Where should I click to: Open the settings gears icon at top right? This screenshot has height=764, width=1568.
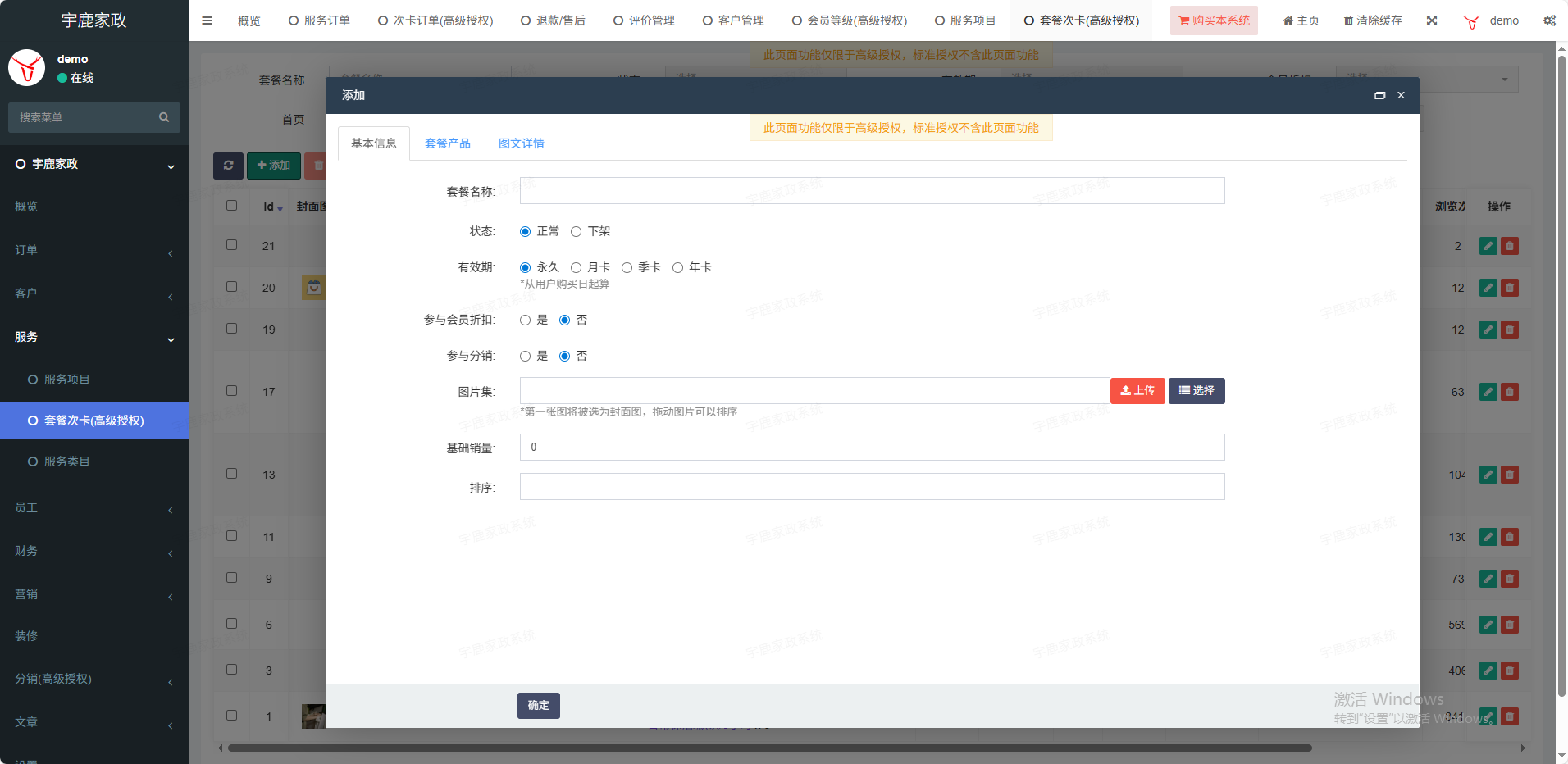(1548, 20)
